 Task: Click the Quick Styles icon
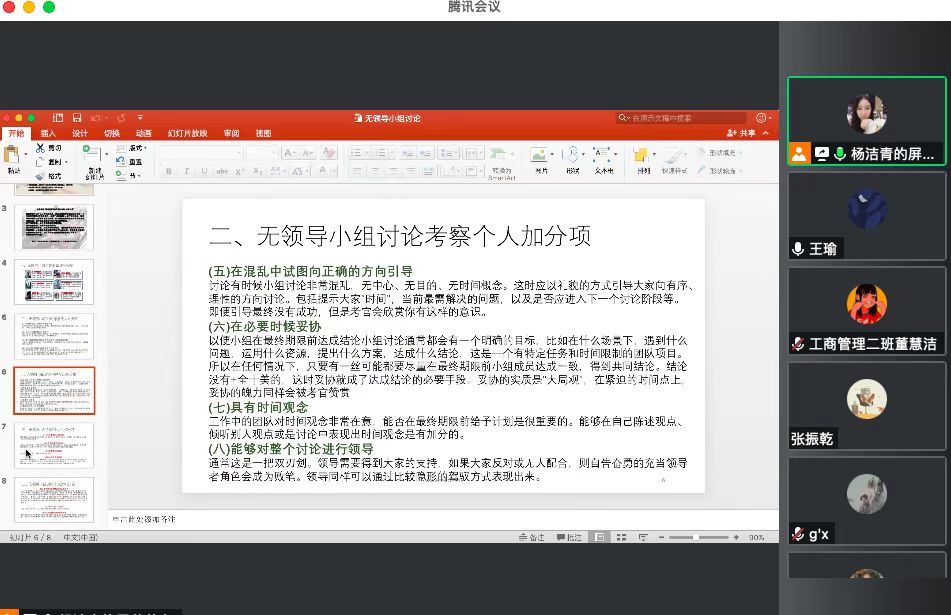673,155
